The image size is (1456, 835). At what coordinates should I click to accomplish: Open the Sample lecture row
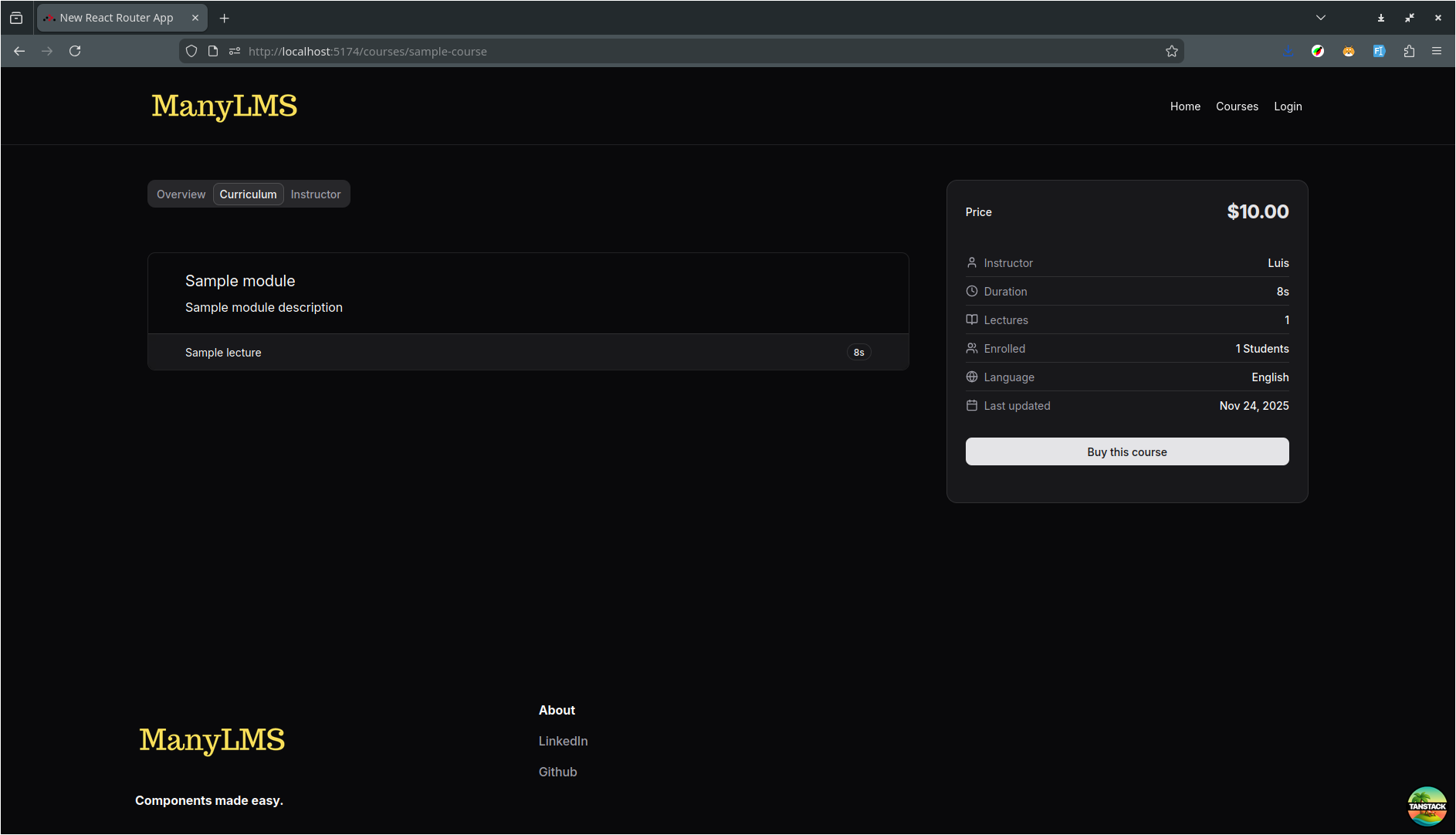(223, 353)
